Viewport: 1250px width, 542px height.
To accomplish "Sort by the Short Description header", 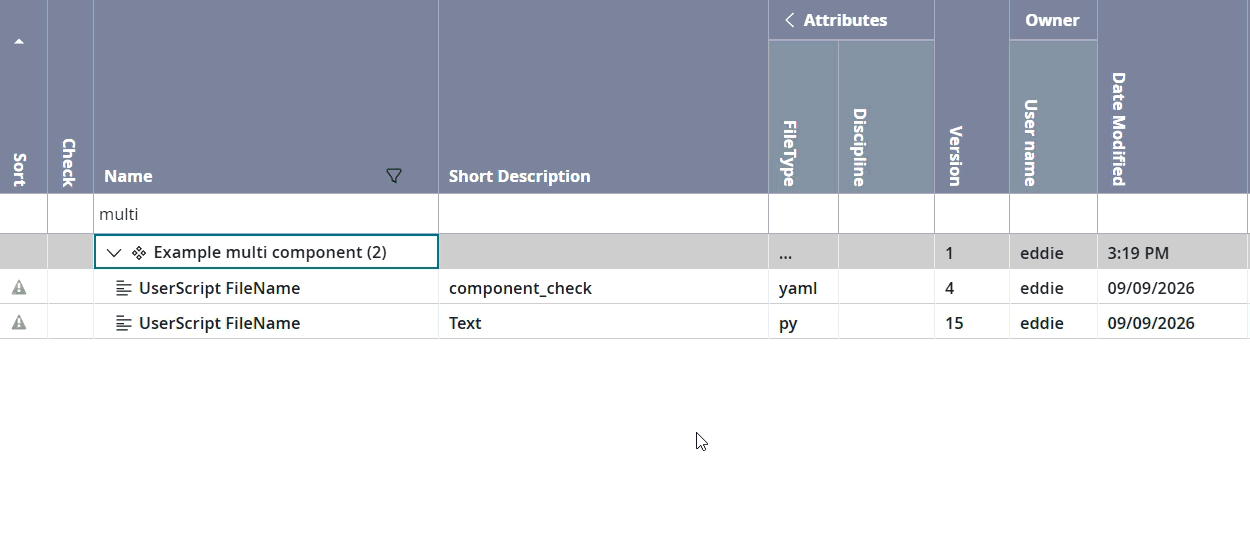I will (x=519, y=176).
